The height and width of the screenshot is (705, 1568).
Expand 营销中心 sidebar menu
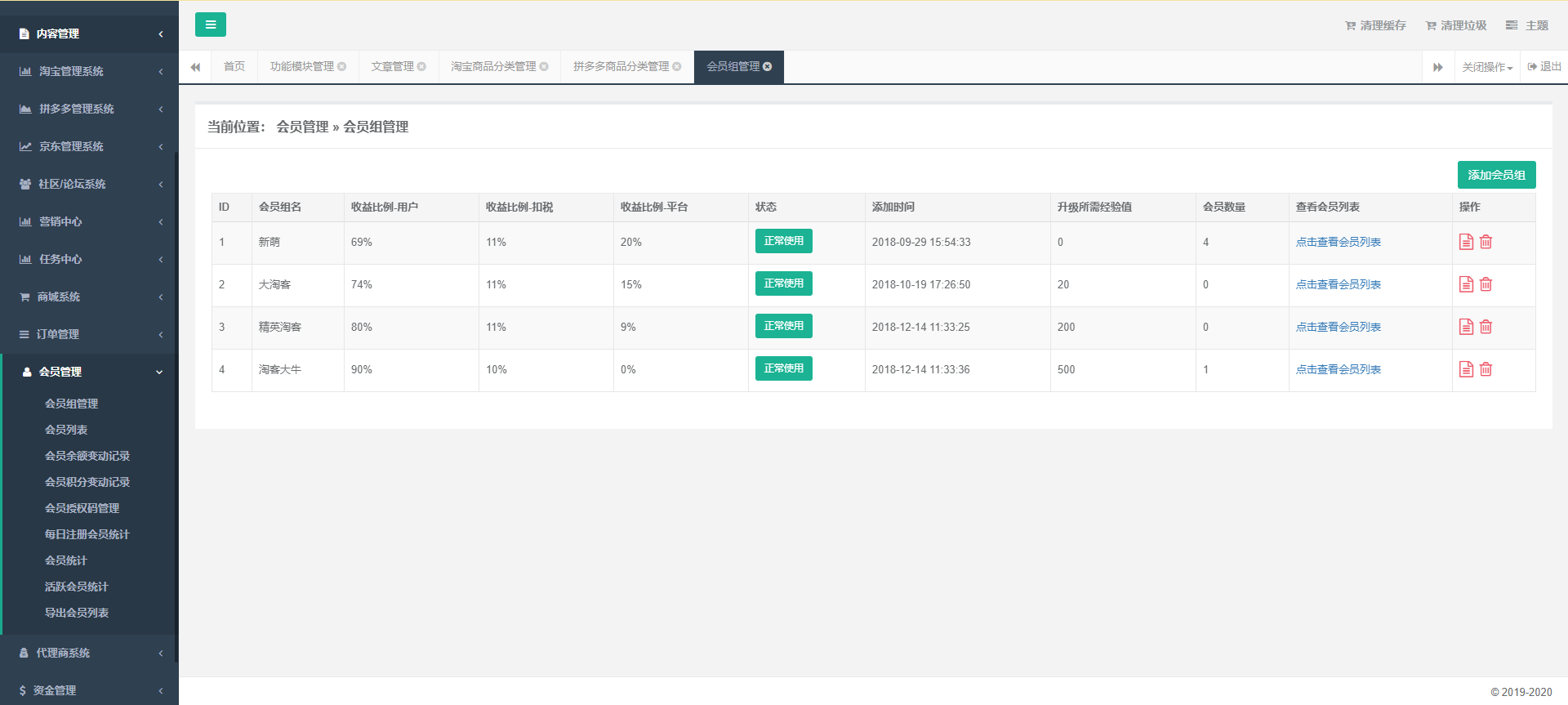click(x=88, y=221)
